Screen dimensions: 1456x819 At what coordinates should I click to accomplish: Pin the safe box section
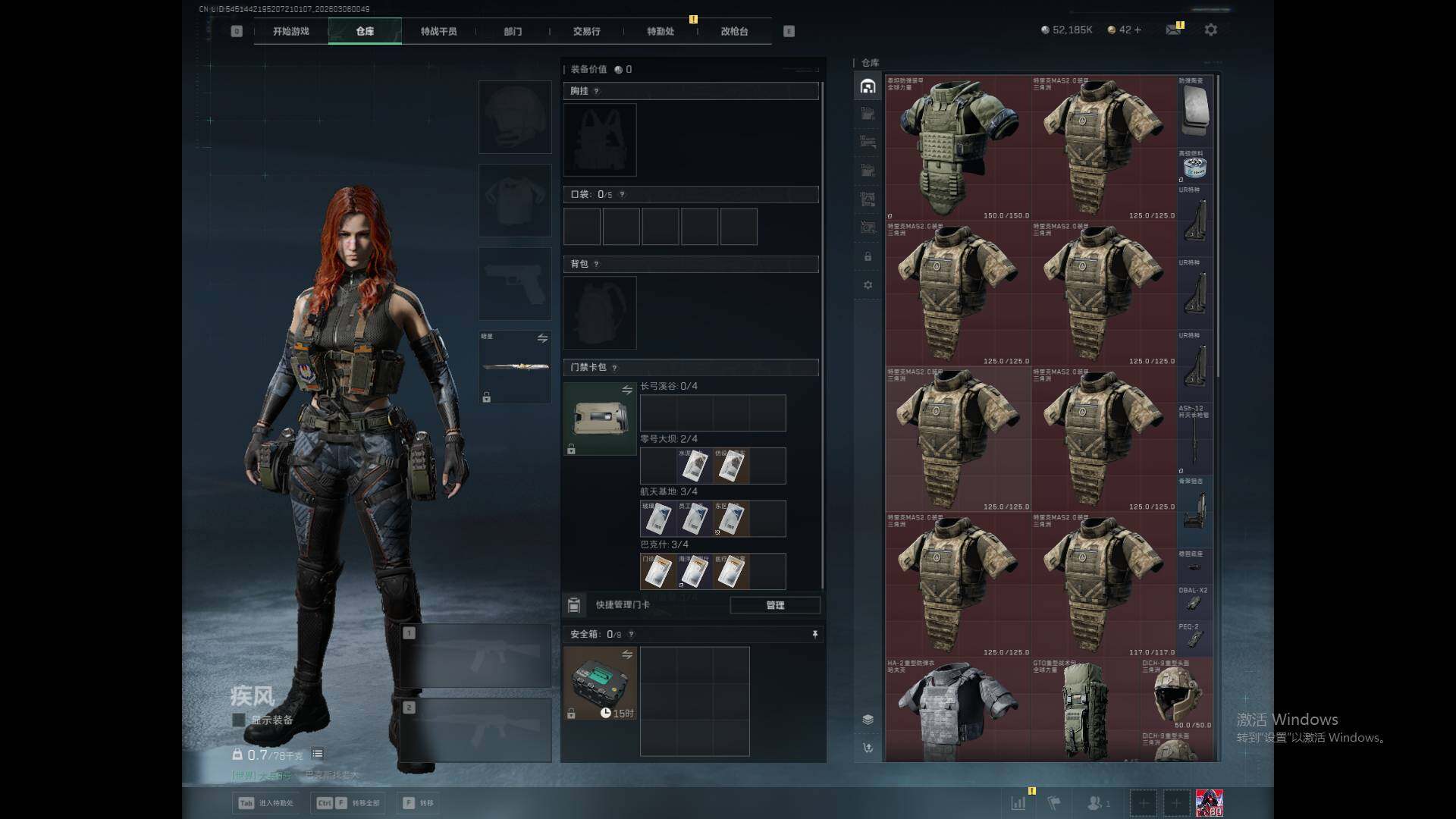[814, 634]
